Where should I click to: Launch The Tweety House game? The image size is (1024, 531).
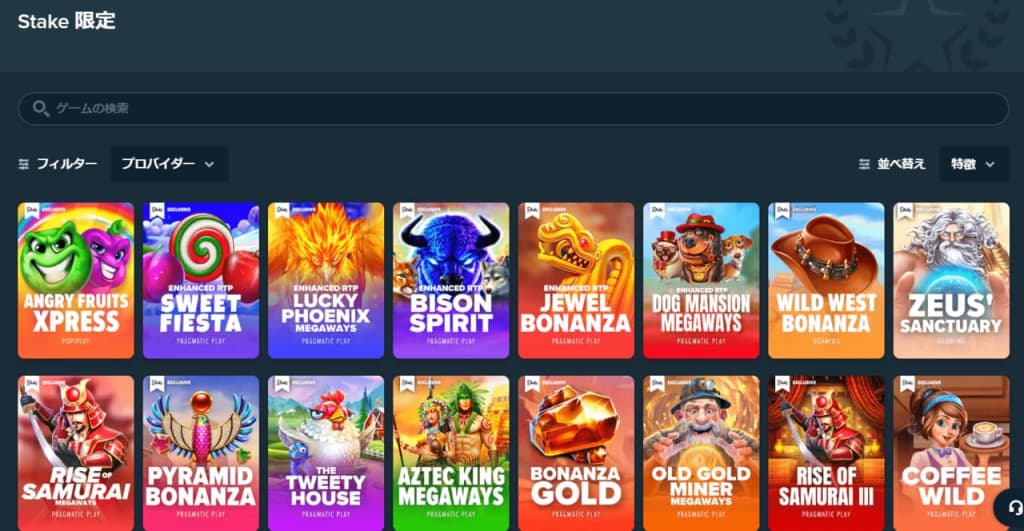click(326, 453)
